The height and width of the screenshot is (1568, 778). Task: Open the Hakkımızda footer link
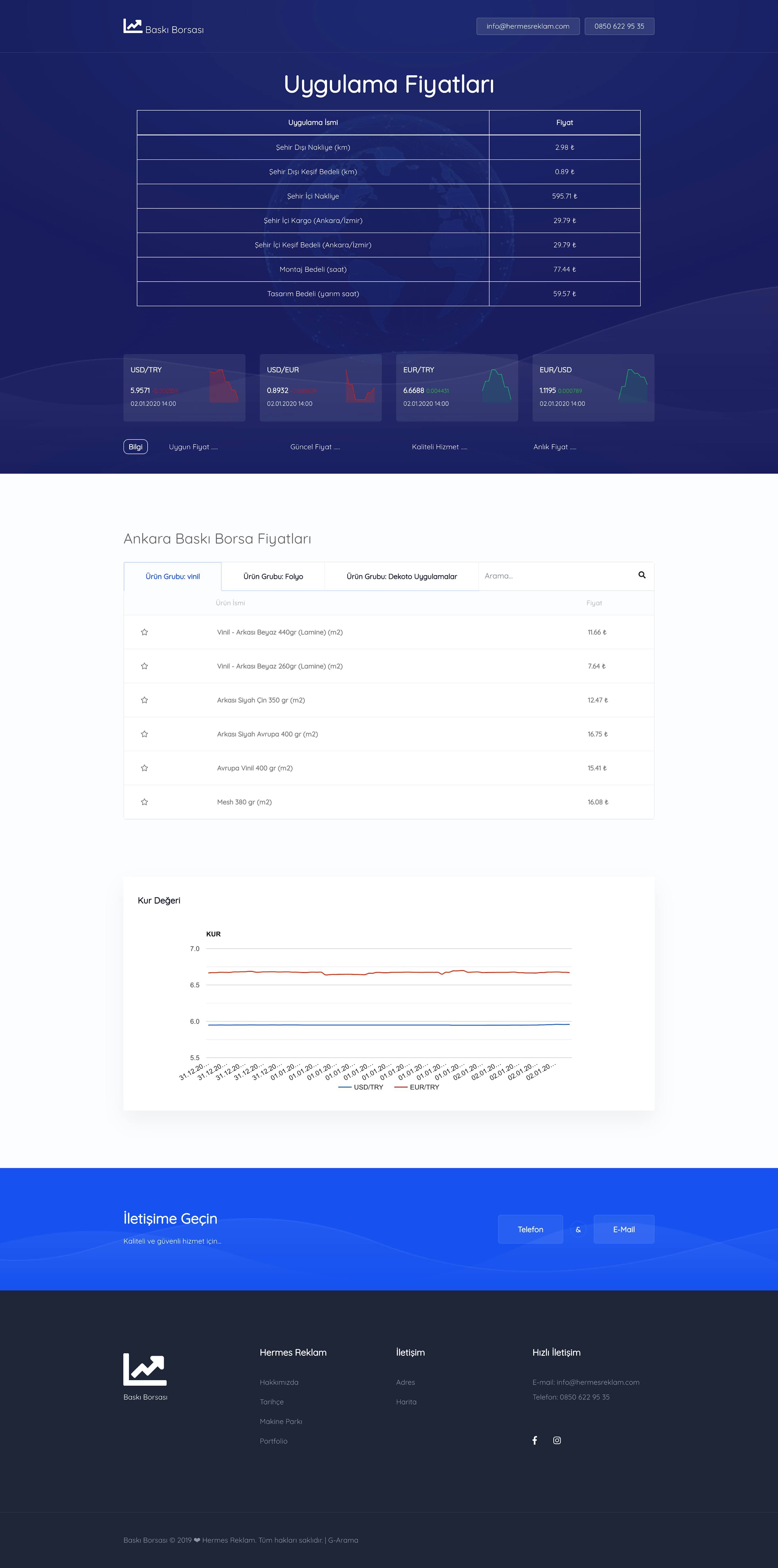click(x=279, y=1382)
